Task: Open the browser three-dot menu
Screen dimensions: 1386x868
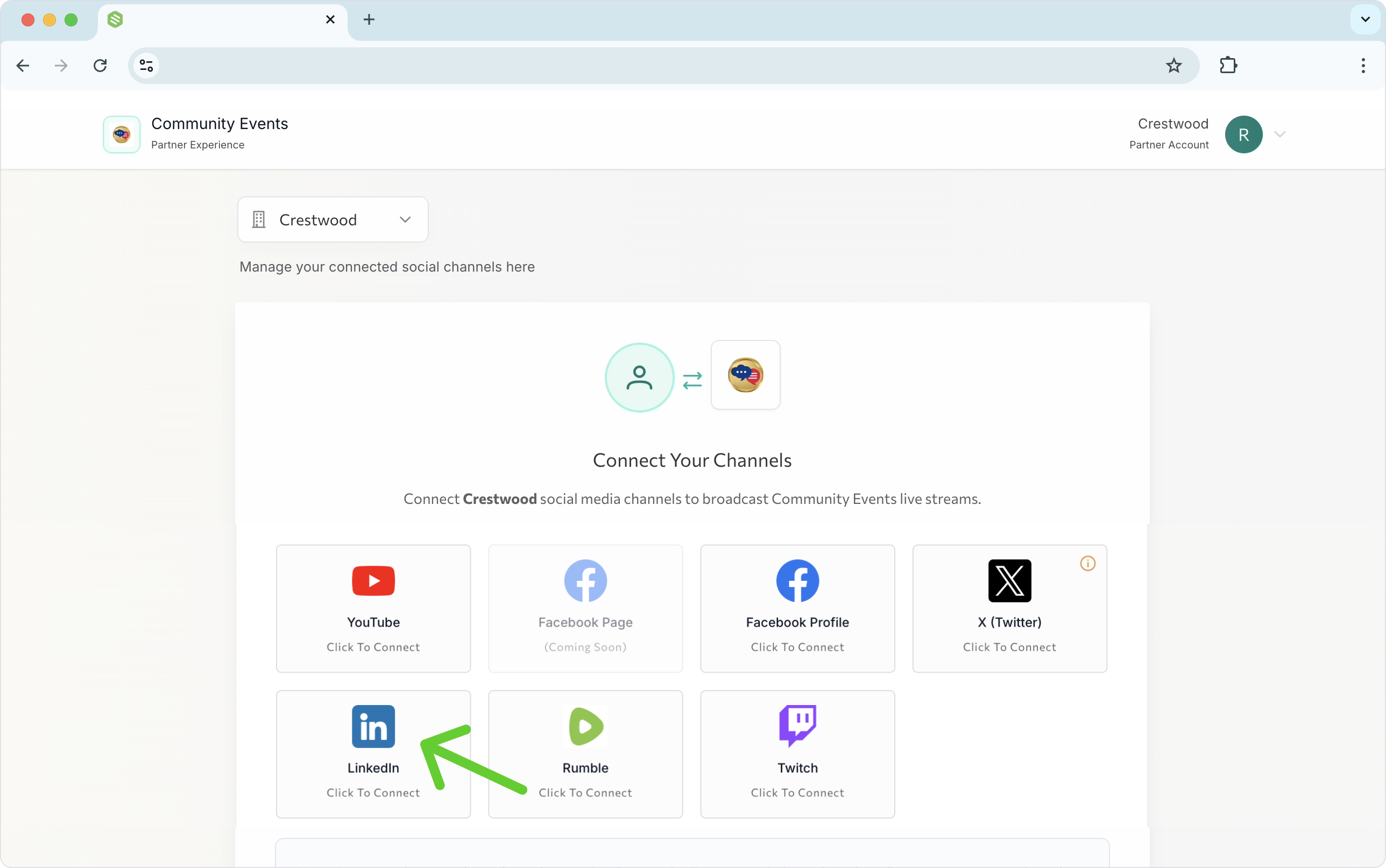Action: pyautogui.click(x=1363, y=66)
